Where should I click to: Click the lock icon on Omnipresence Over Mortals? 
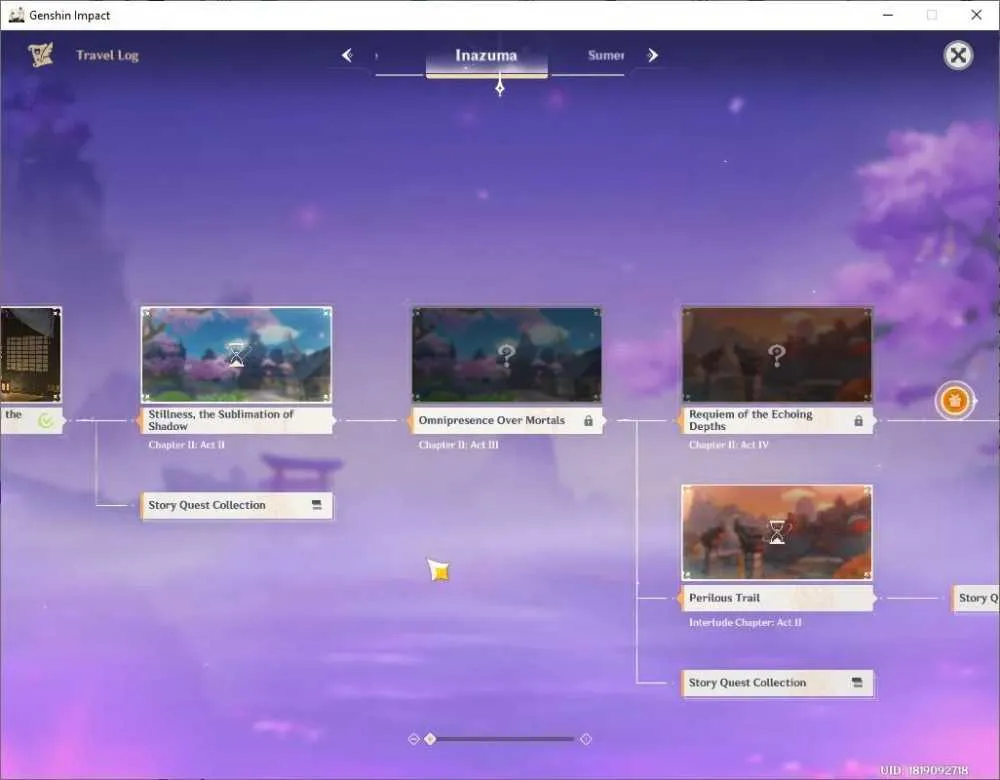(588, 421)
